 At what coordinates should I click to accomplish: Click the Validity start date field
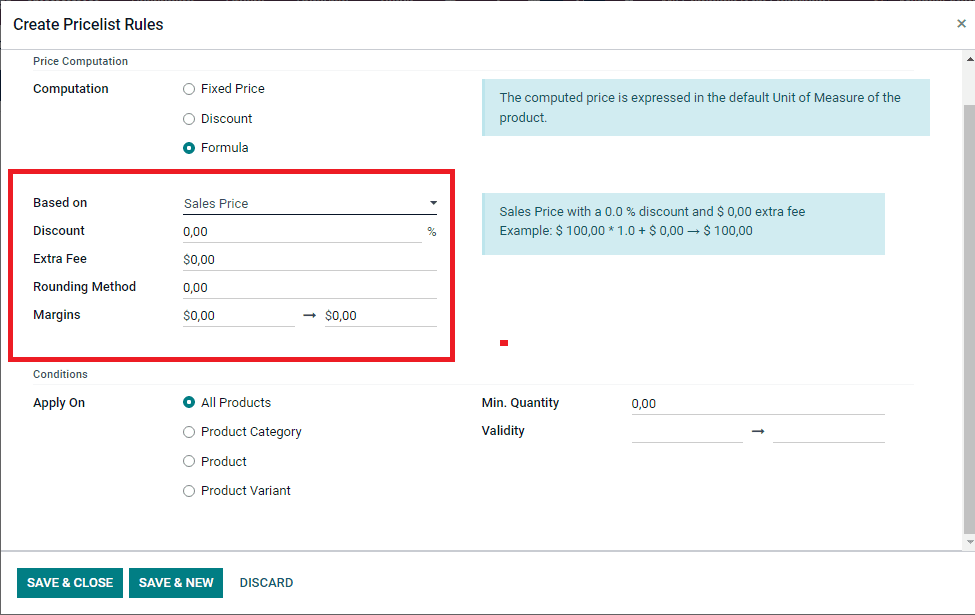coord(687,430)
